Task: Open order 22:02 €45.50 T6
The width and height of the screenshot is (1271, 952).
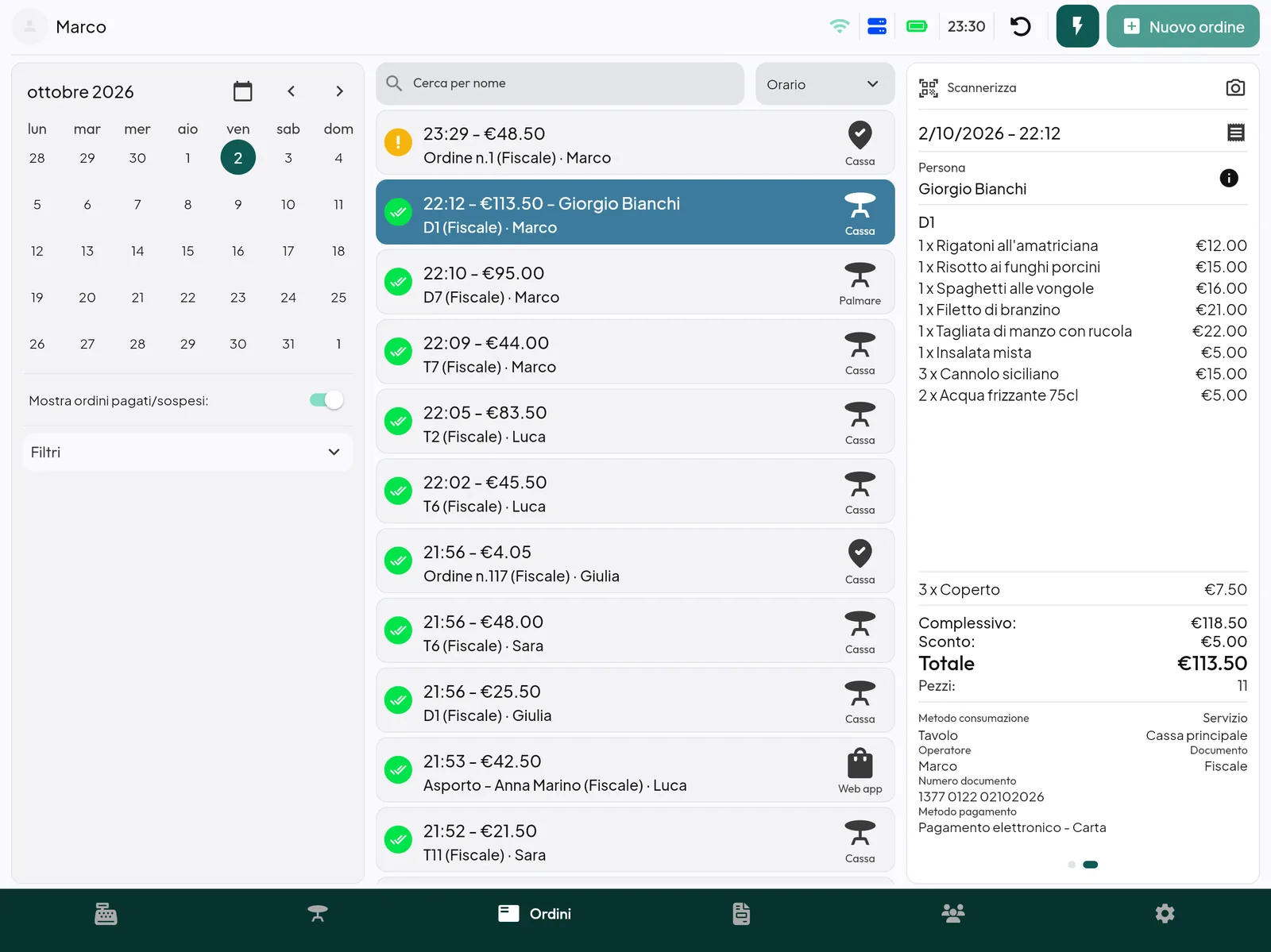Action: 635,491
